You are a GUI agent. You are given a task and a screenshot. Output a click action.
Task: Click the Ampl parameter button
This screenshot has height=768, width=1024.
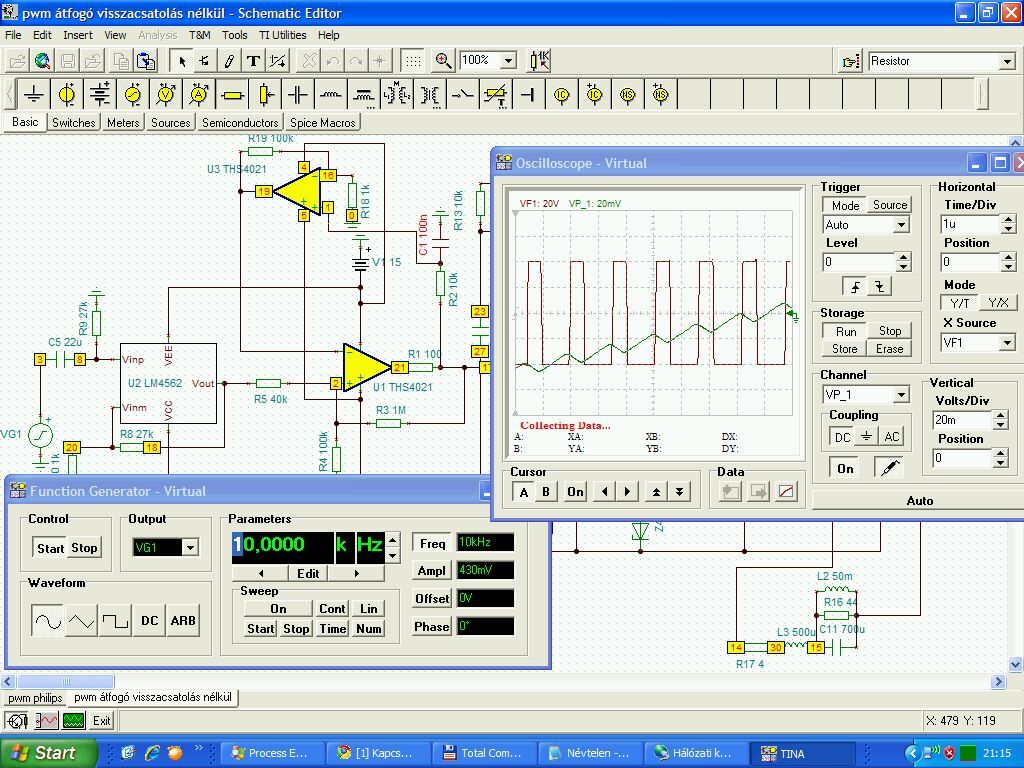point(432,570)
